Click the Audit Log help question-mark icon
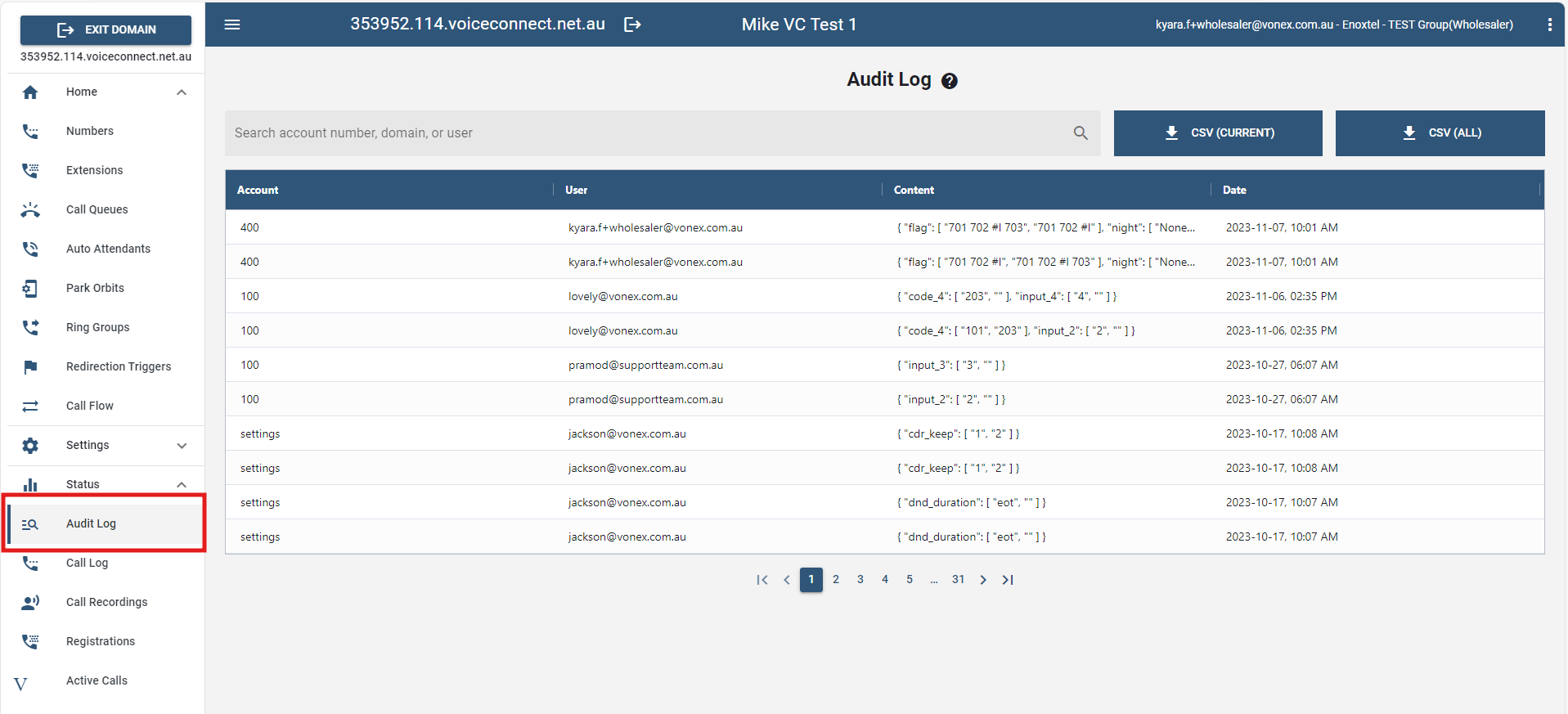 click(949, 81)
